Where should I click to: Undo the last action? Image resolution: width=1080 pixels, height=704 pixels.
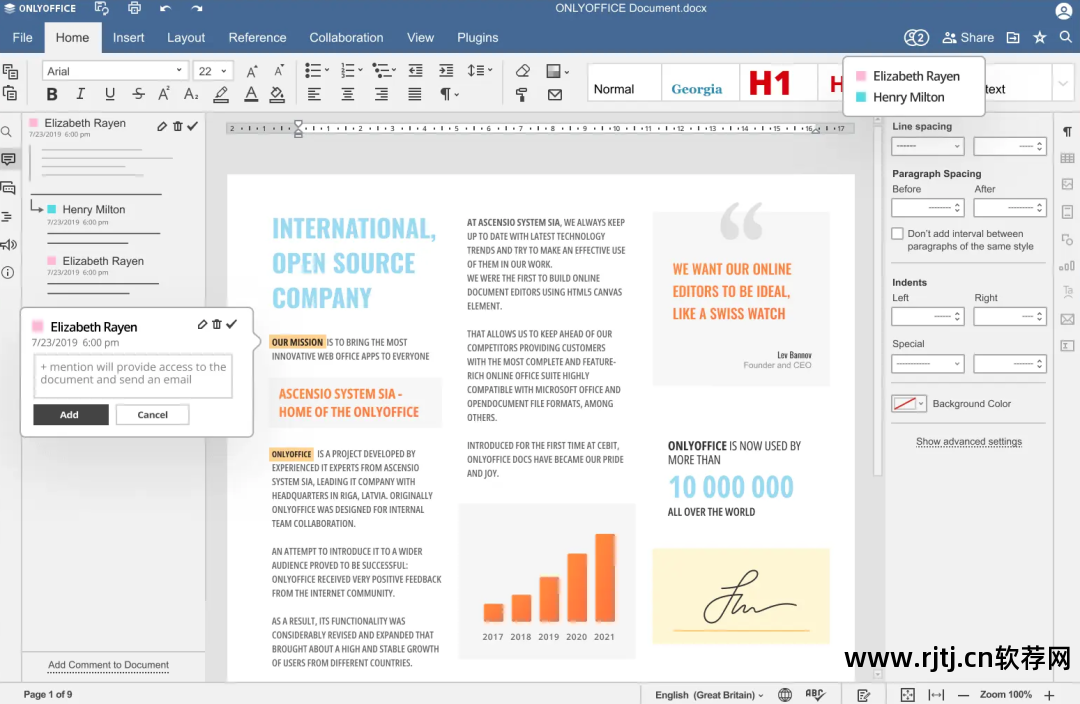[165, 8]
